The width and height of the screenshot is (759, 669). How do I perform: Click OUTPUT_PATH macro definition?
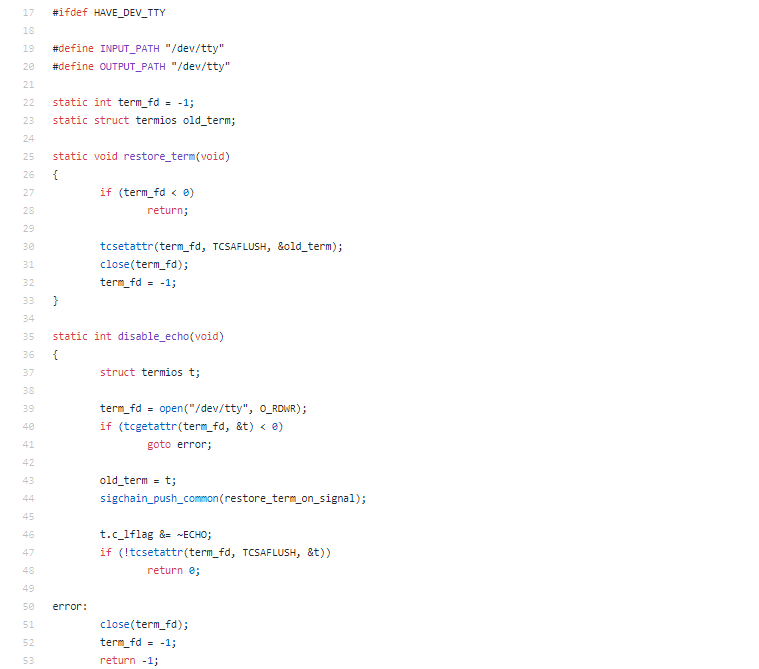click(x=133, y=66)
